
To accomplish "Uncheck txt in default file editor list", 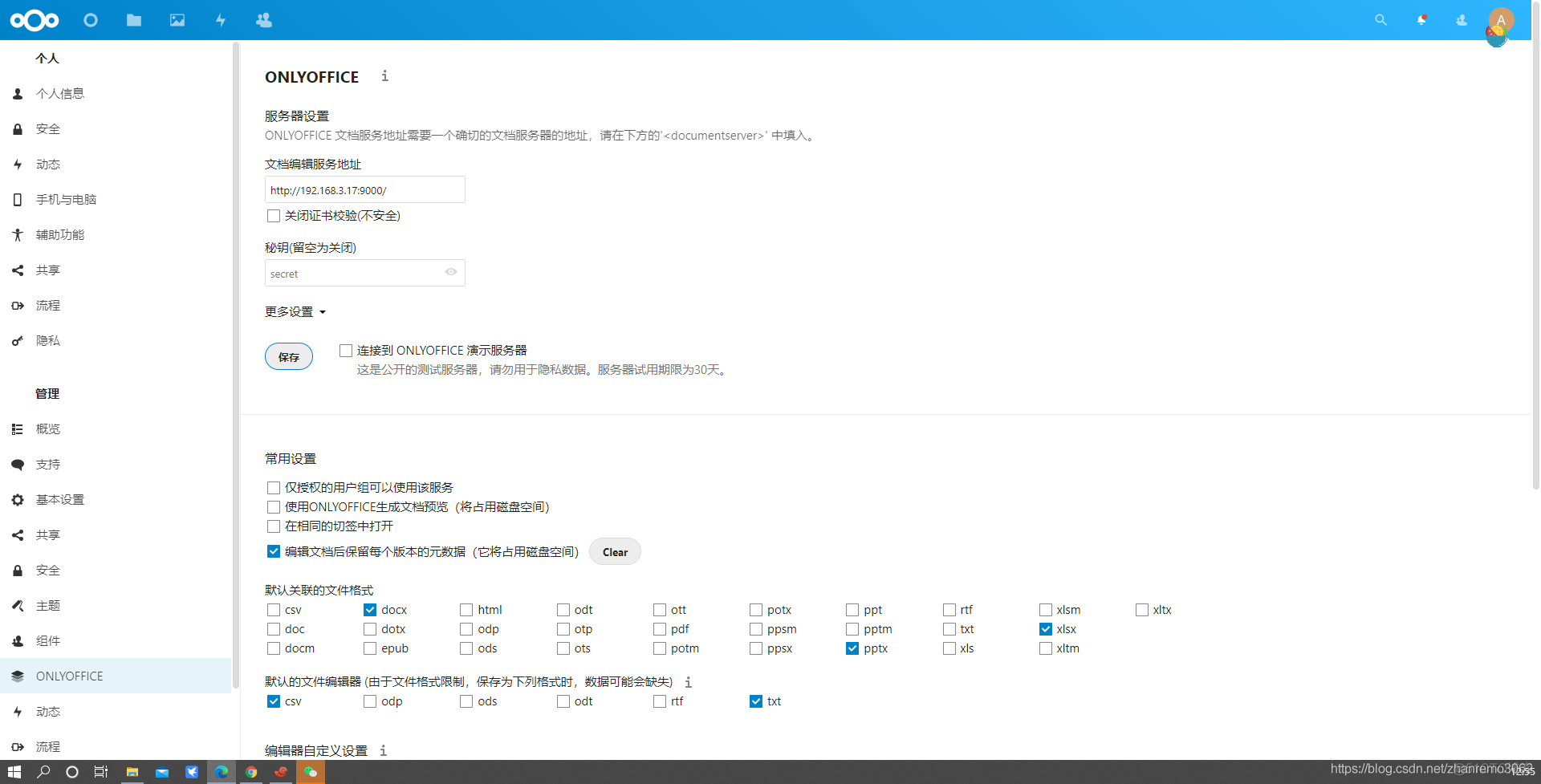I will [x=756, y=701].
